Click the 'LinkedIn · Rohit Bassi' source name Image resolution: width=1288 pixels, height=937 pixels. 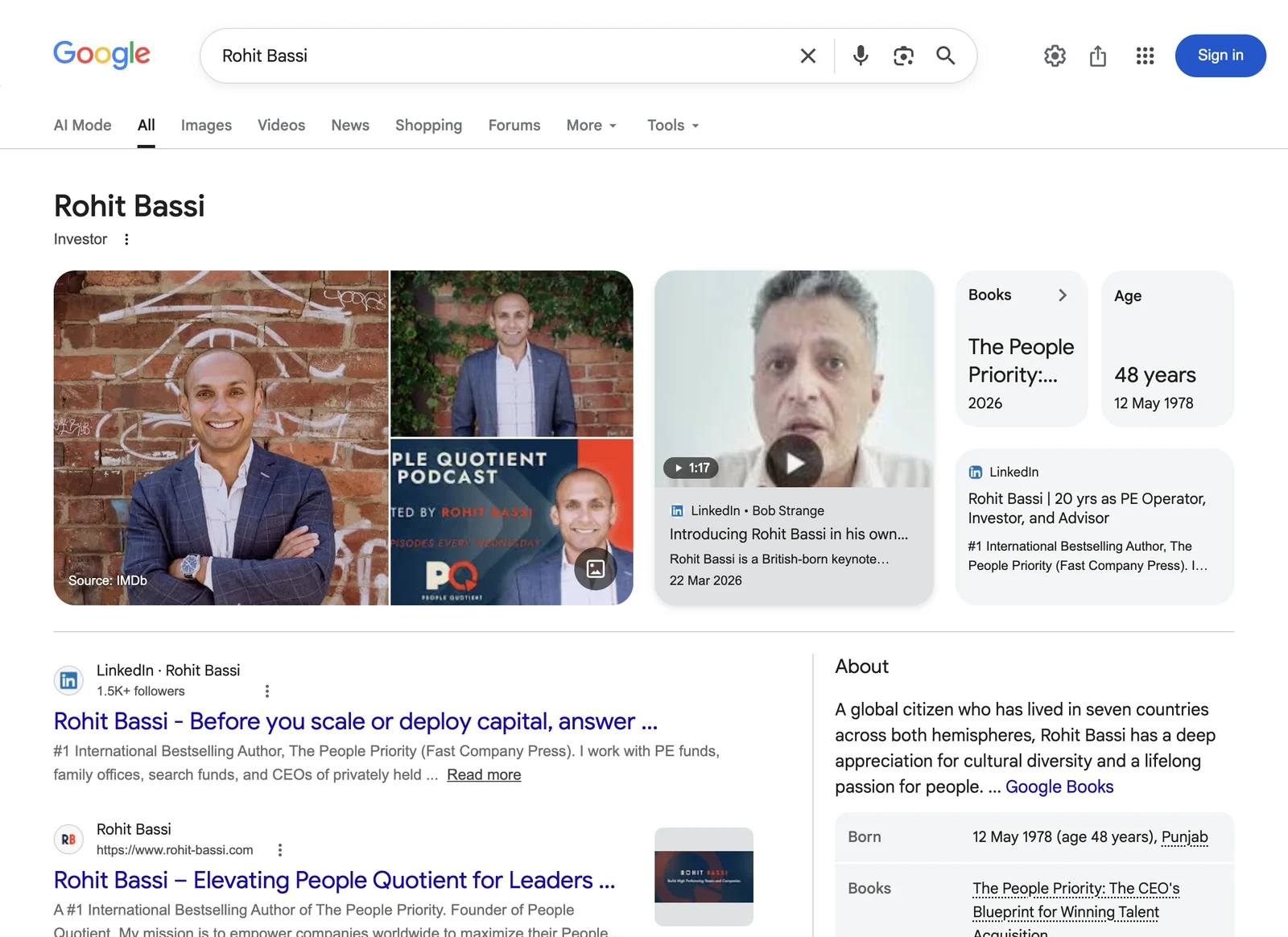(x=168, y=670)
